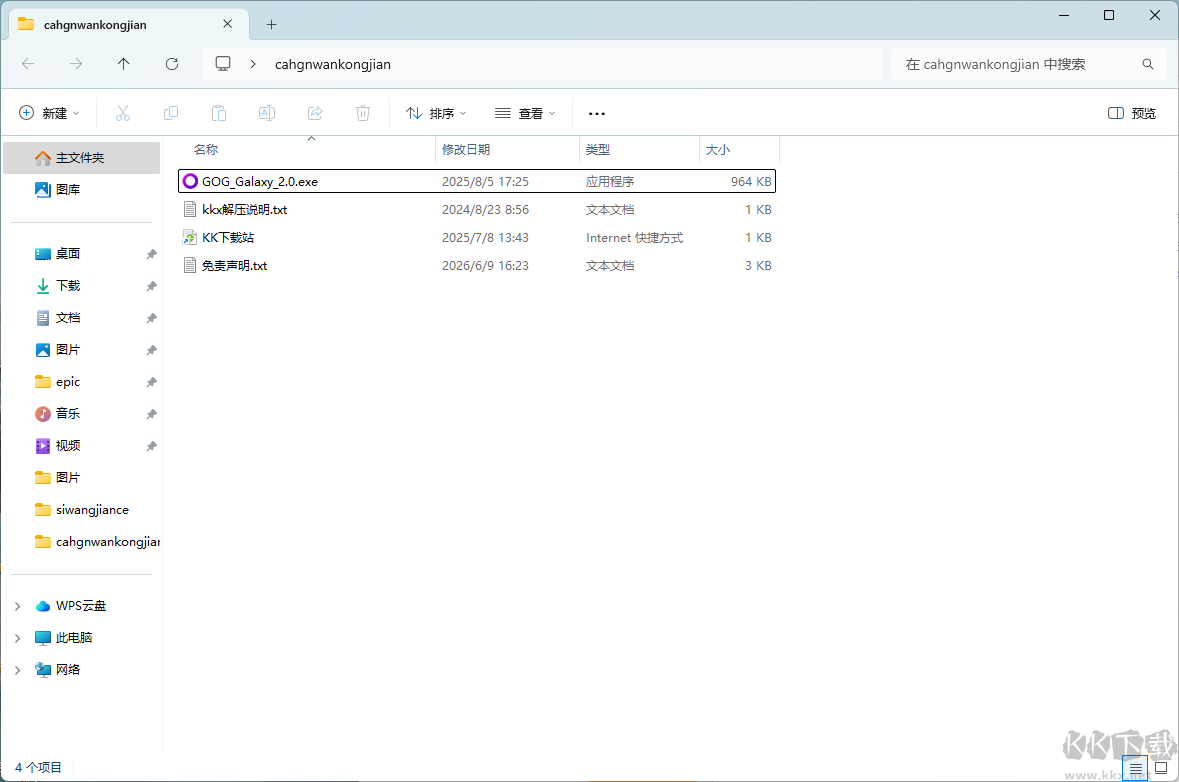
Task: Expand the WPS云盘 tree node
Action: tap(17, 606)
